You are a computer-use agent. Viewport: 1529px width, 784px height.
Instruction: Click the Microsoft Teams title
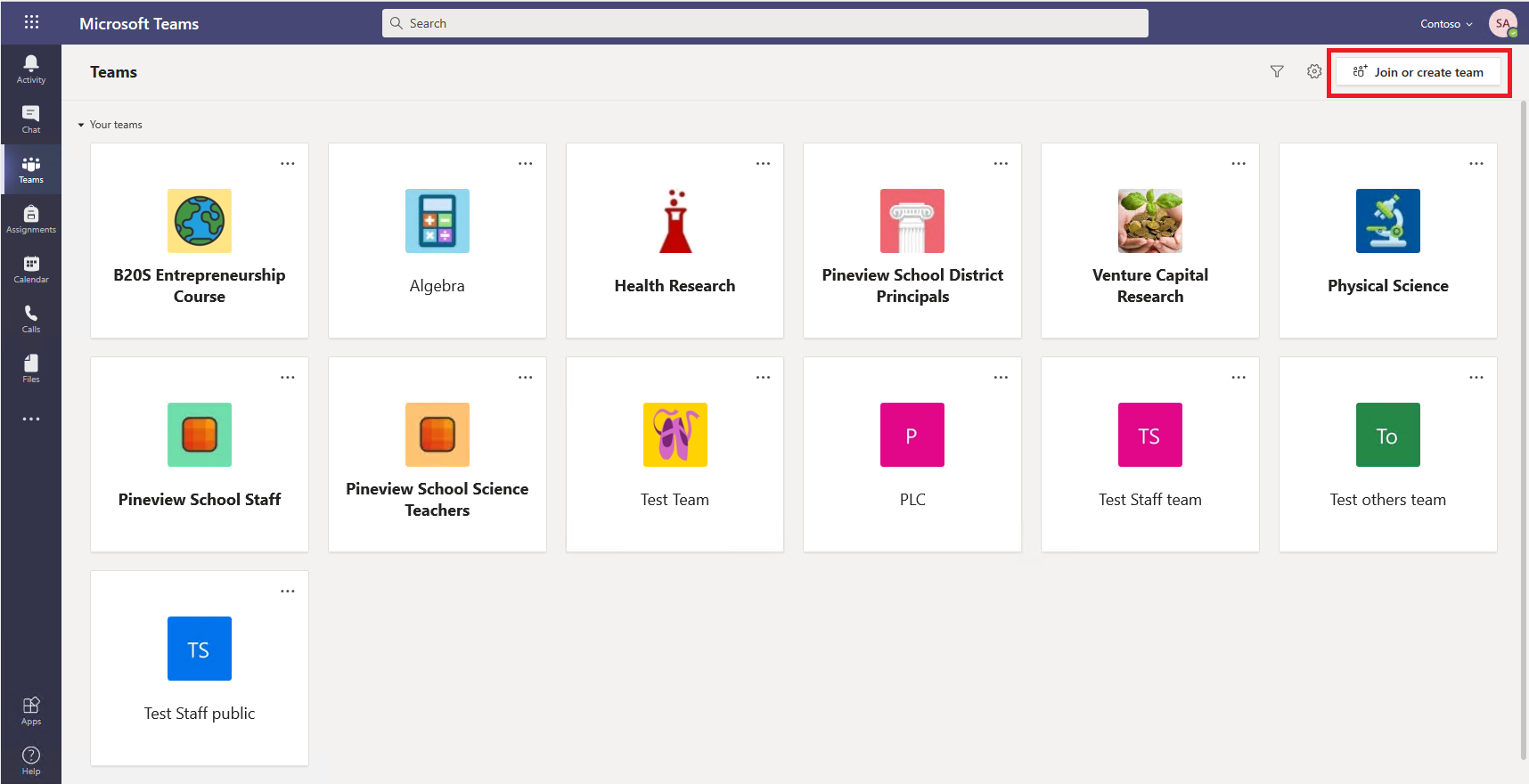tap(139, 24)
